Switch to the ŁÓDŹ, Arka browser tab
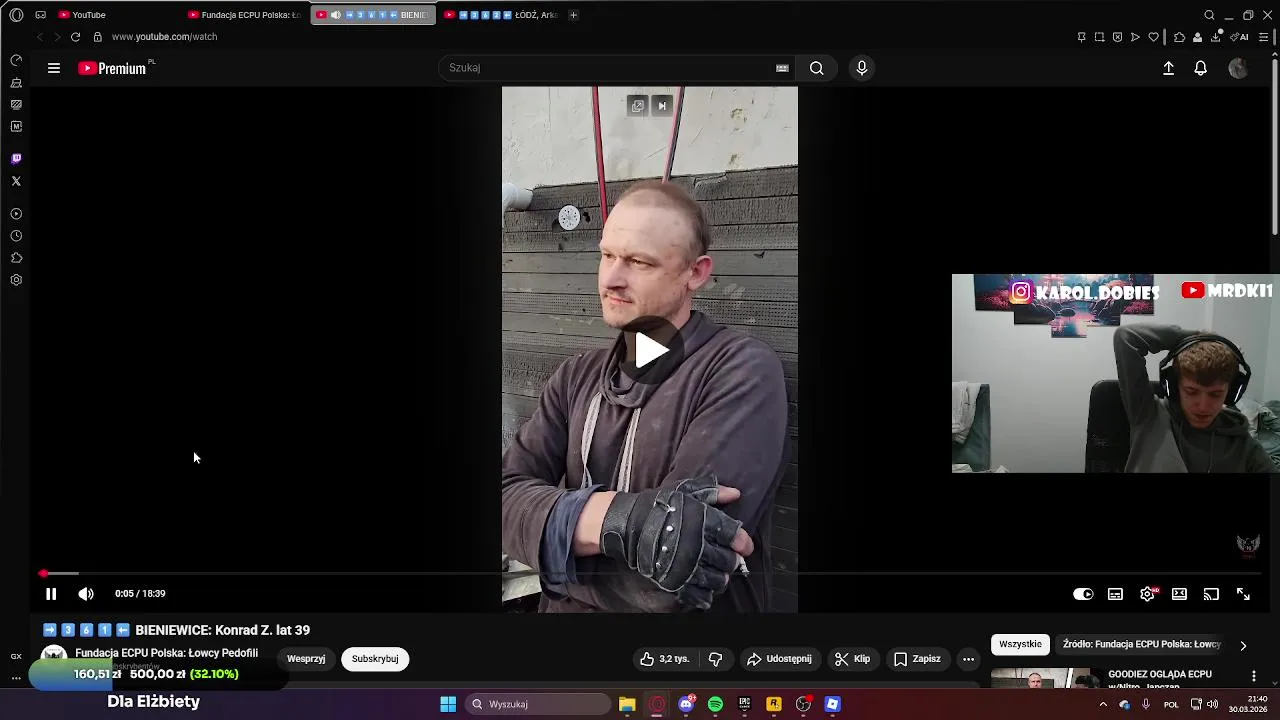 [x=500, y=15]
